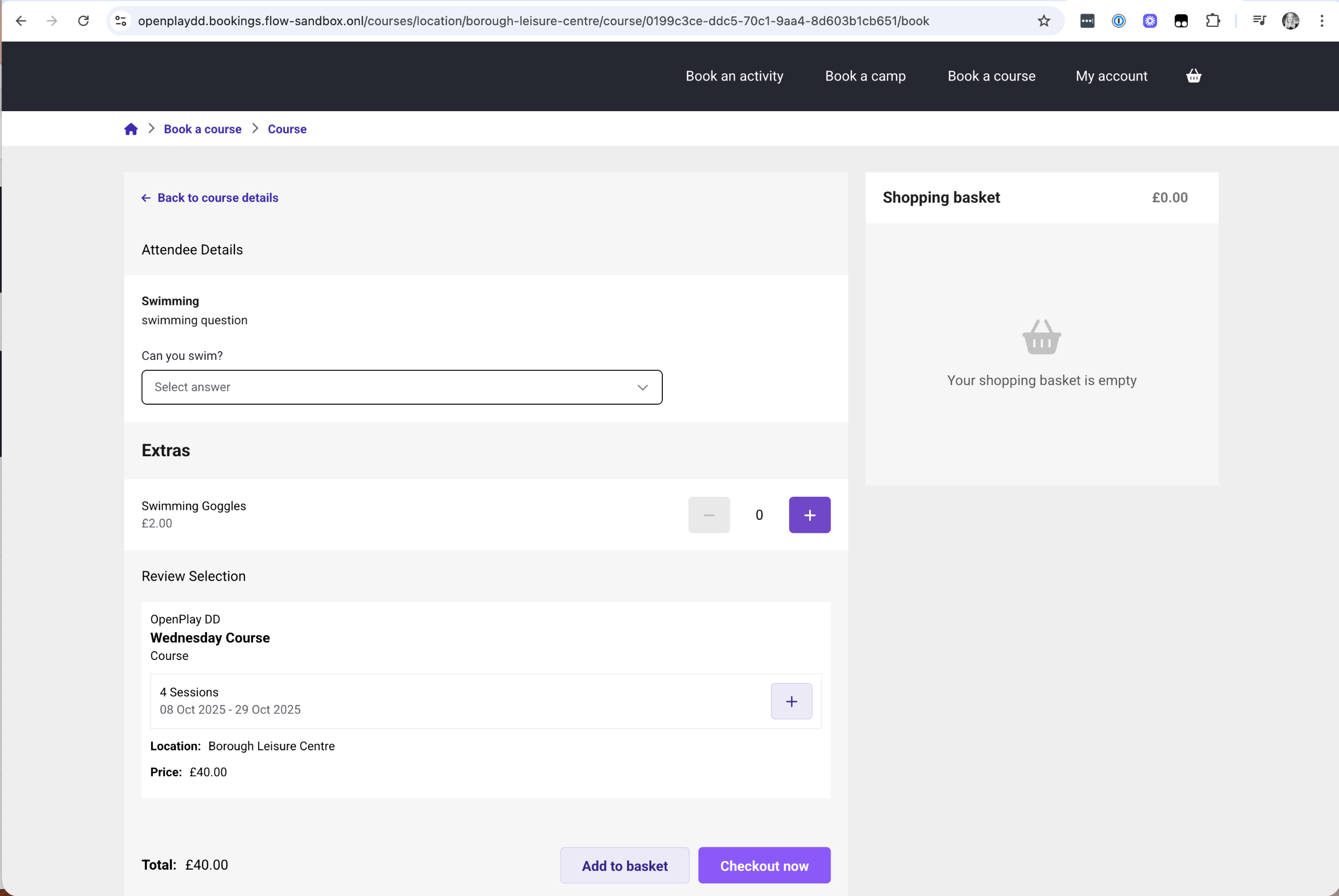Open Book a camp menu
Screen dimensions: 1339x896
[865, 76]
